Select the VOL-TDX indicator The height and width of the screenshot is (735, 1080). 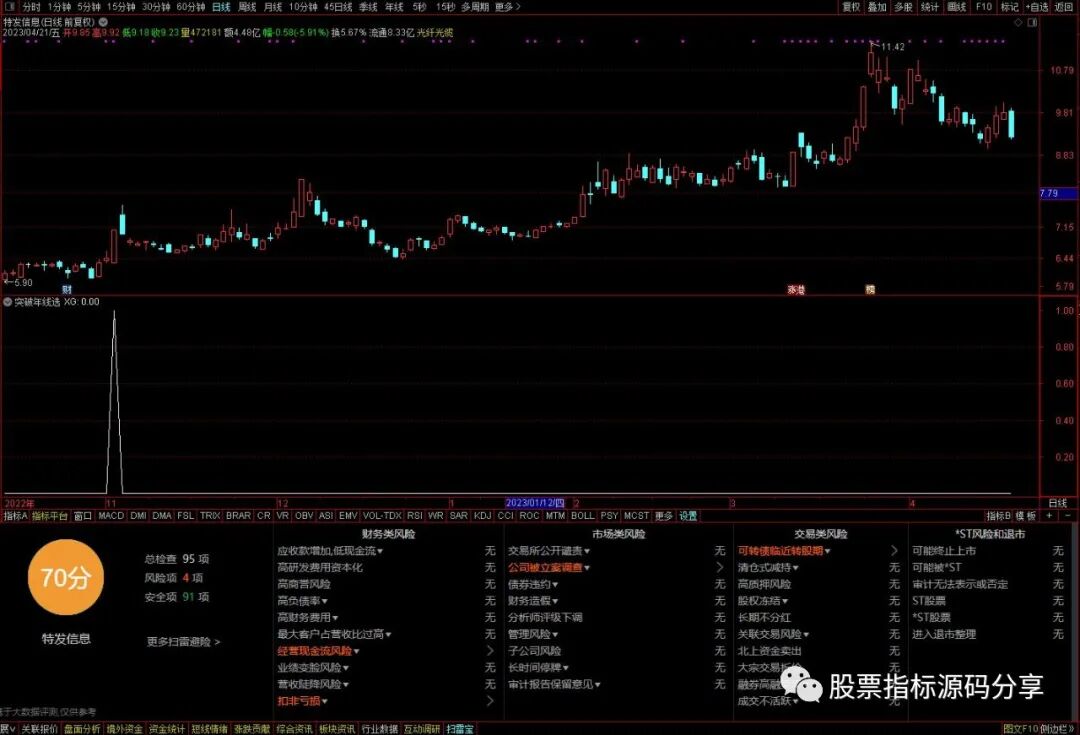click(382, 515)
